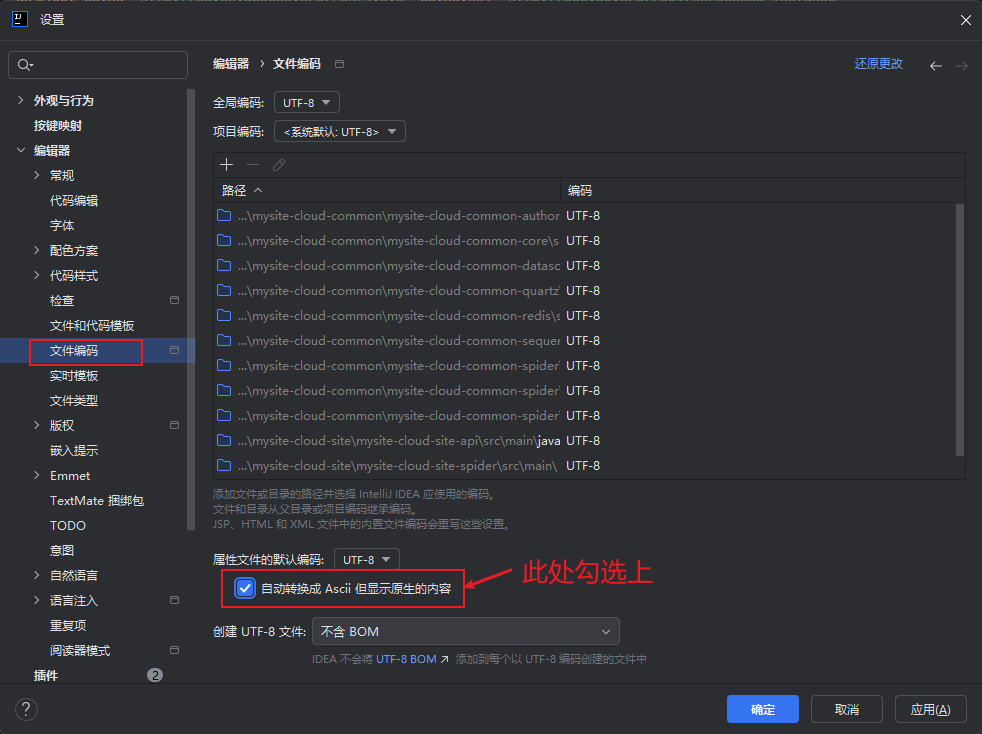Open the 属性文件的默认编码 dropdown
Image resolution: width=982 pixels, height=734 pixels.
pos(367,559)
